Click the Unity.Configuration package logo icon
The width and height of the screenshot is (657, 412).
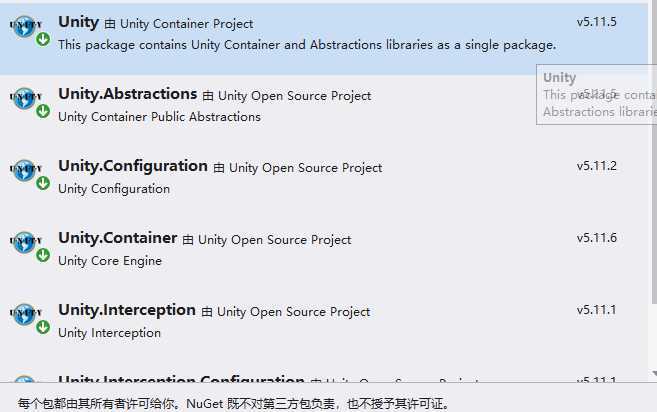(24, 170)
